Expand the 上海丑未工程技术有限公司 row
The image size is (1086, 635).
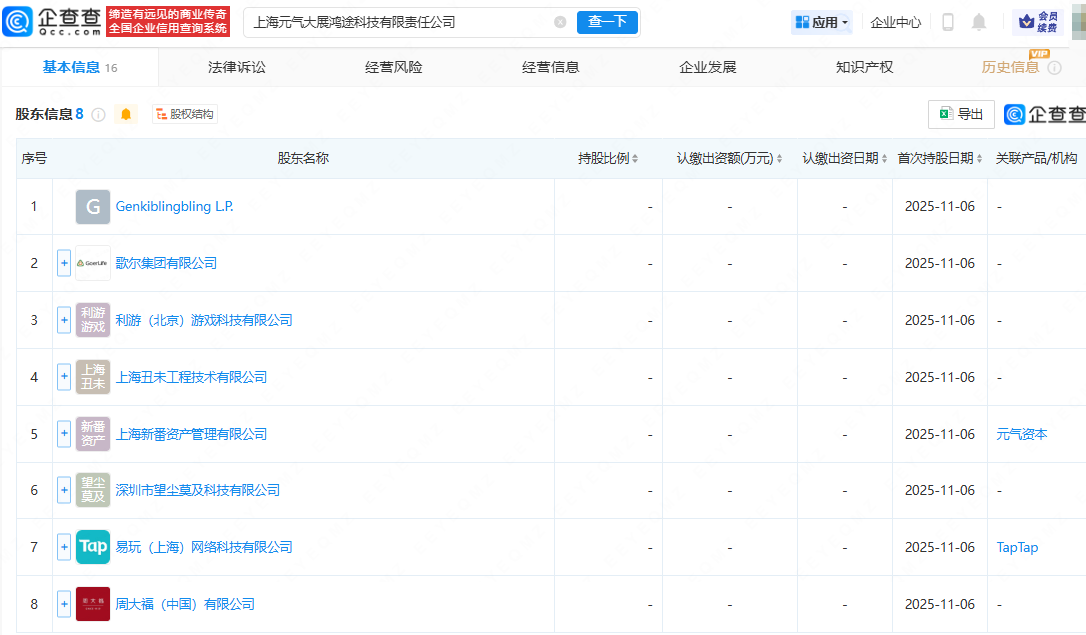coord(64,377)
